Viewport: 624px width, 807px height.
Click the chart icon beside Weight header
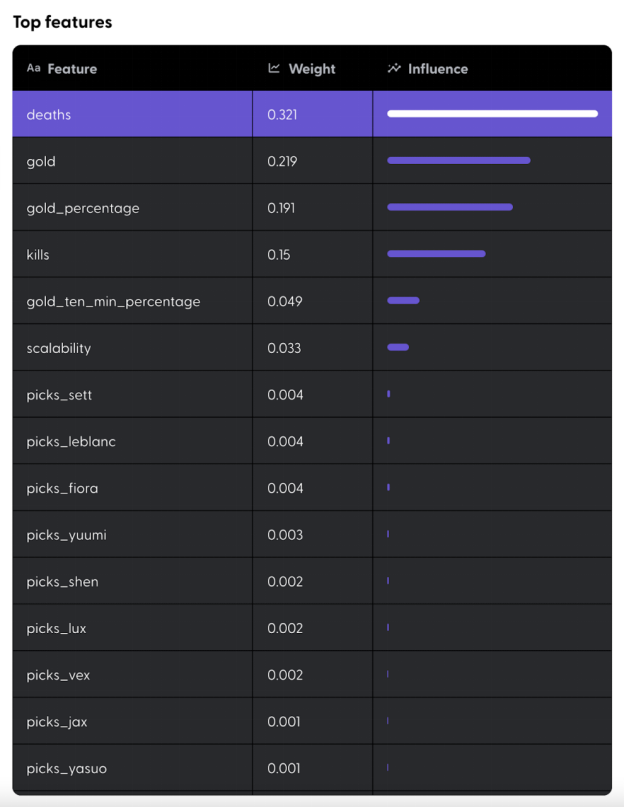coord(274,69)
